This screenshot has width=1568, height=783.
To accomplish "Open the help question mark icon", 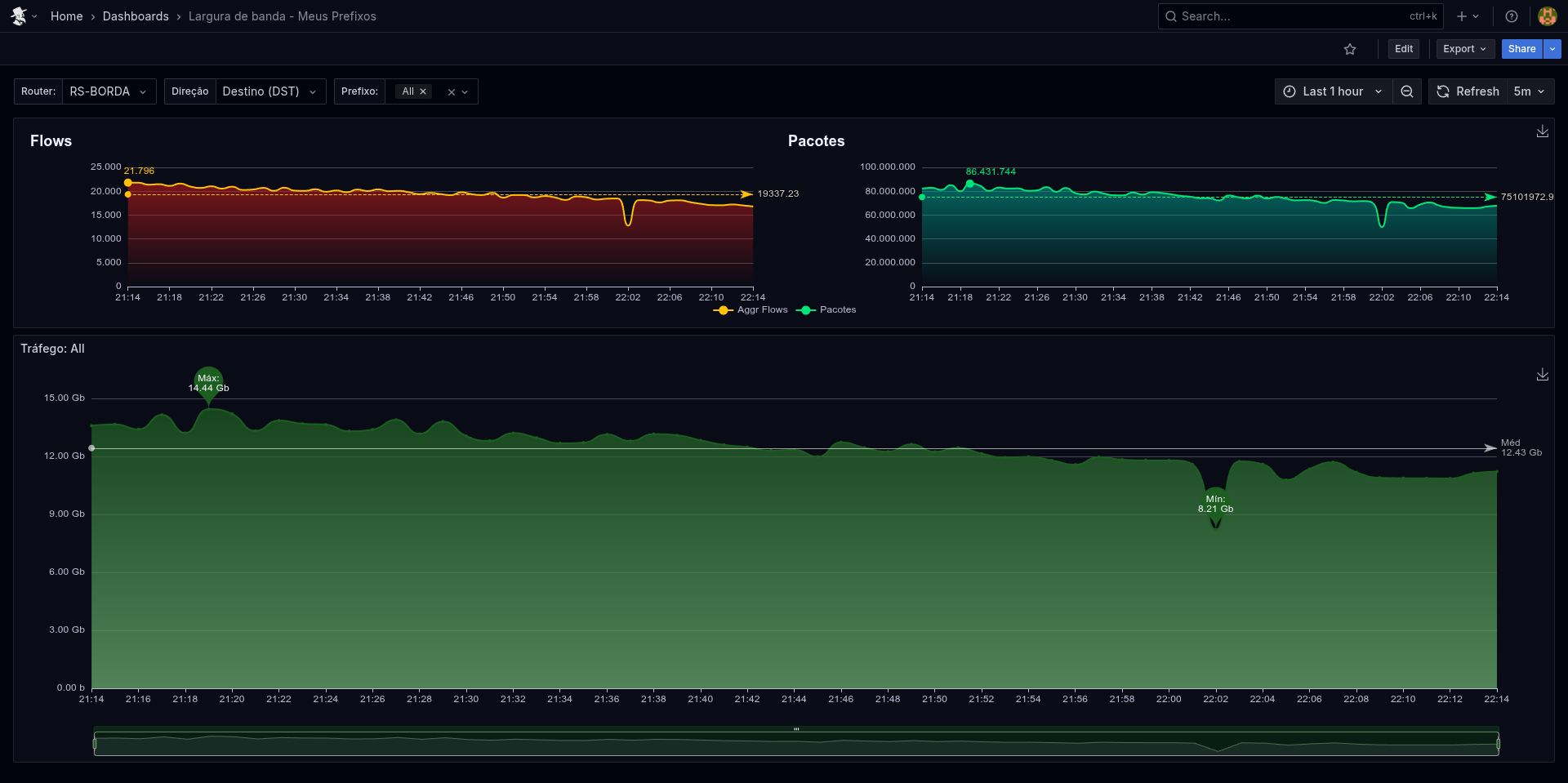I will pos(1512,16).
